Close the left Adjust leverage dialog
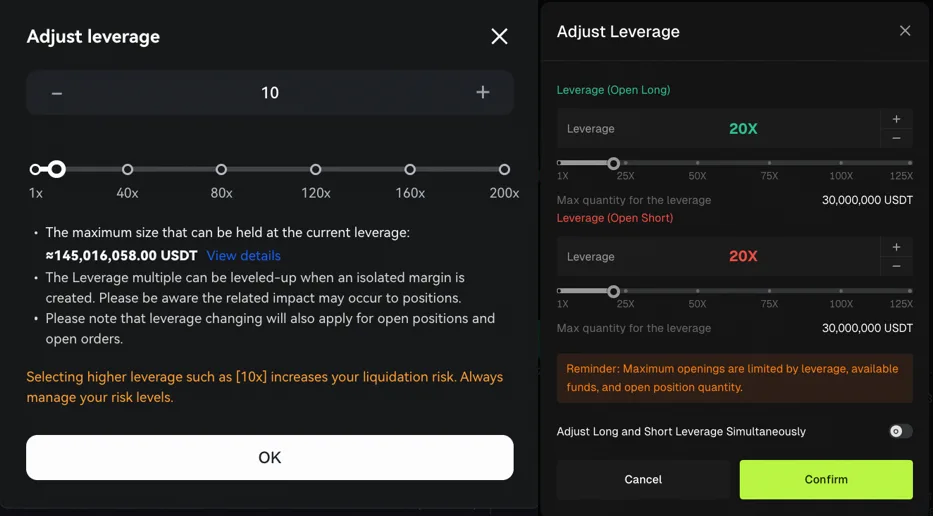The height and width of the screenshot is (516, 935). [x=499, y=37]
